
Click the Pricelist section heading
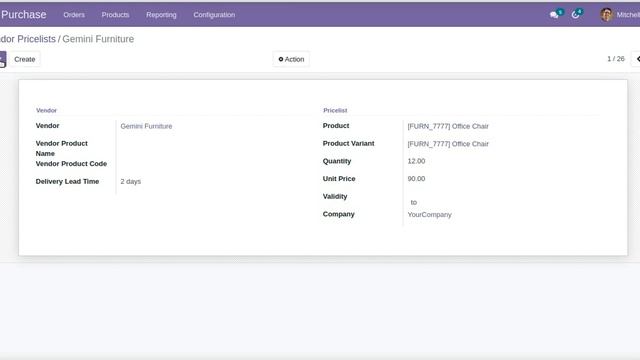click(x=335, y=110)
